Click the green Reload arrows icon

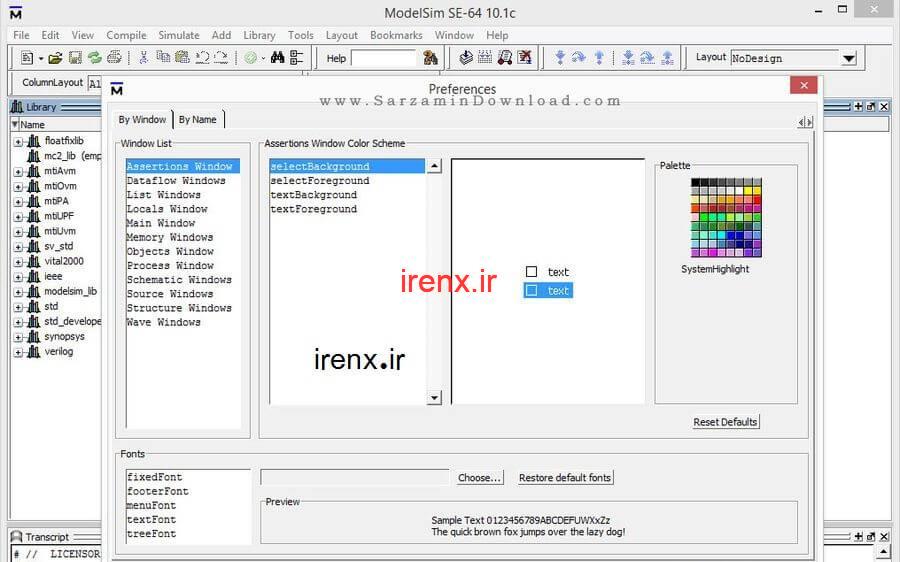(x=95, y=57)
